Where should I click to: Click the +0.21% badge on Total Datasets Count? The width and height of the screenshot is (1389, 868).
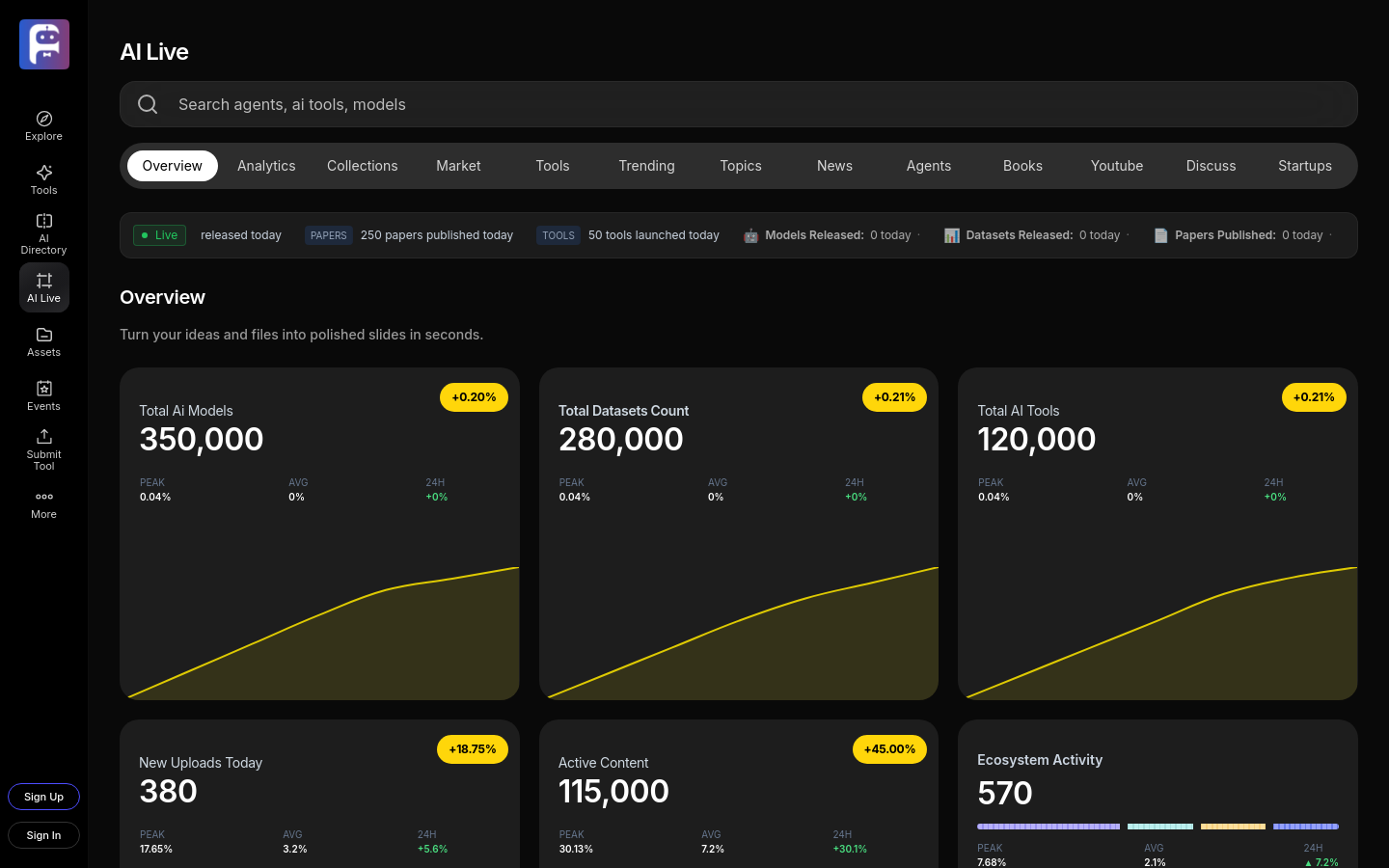[x=894, y=397]
